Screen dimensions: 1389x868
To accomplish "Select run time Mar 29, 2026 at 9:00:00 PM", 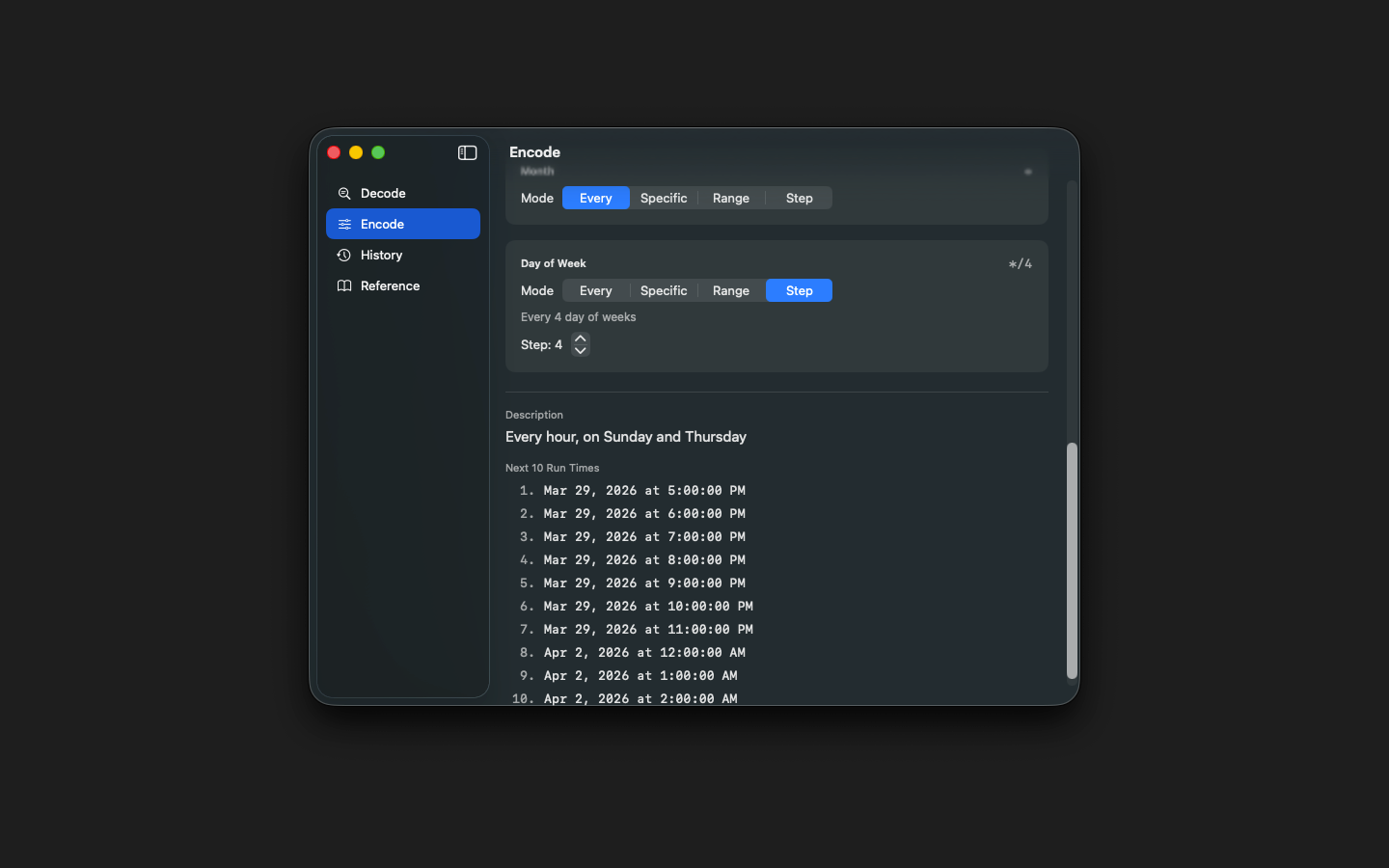I will coord(644,583).
